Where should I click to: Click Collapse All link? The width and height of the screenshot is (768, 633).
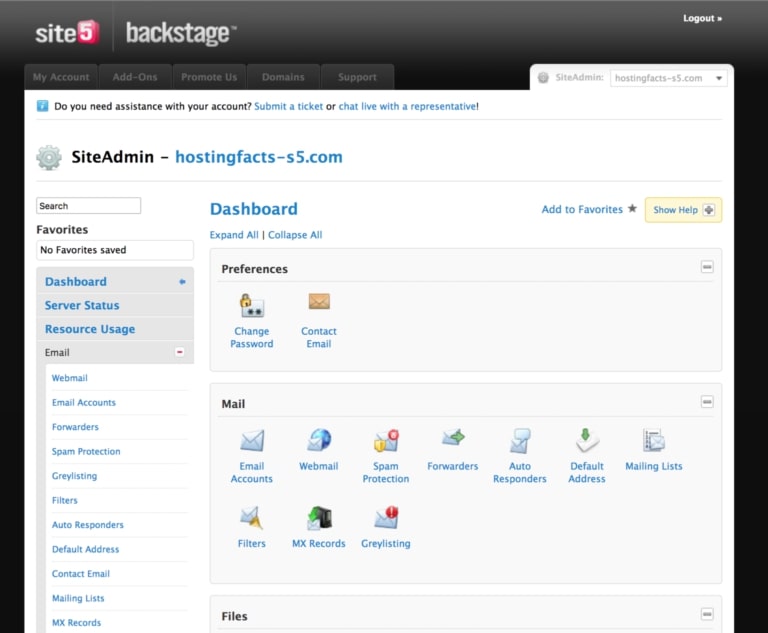pos(295,235)
